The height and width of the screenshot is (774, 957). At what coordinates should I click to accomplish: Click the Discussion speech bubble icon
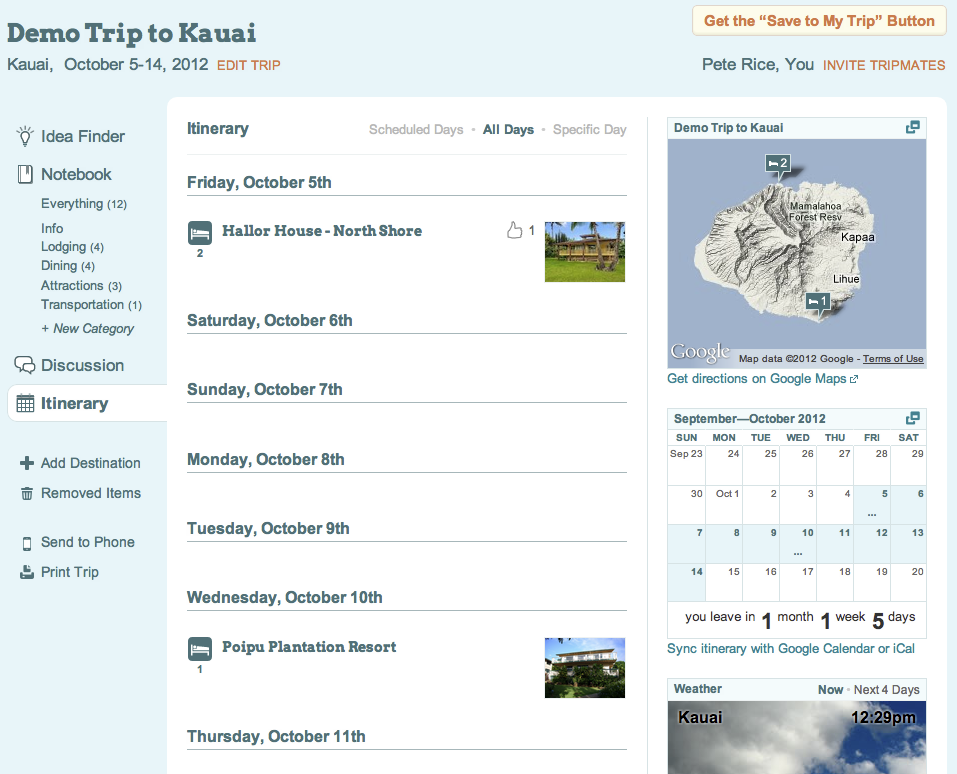tap(25, 365)
